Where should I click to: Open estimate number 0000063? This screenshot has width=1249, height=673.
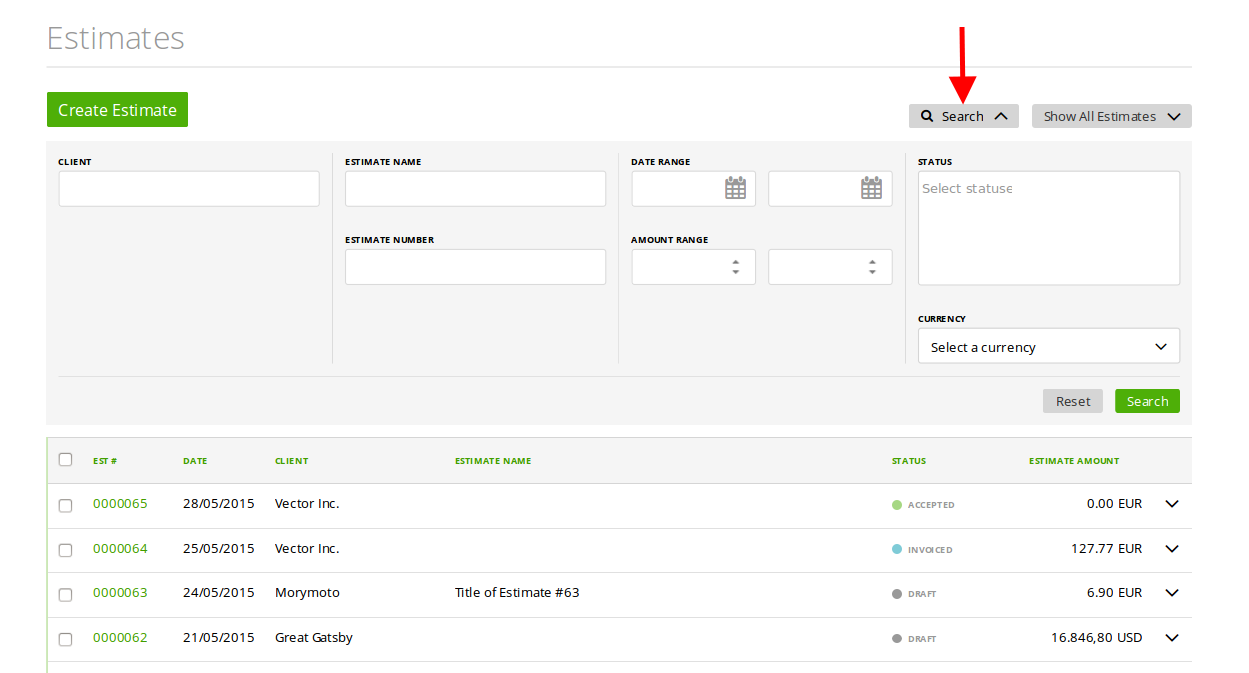click(120, 593)
